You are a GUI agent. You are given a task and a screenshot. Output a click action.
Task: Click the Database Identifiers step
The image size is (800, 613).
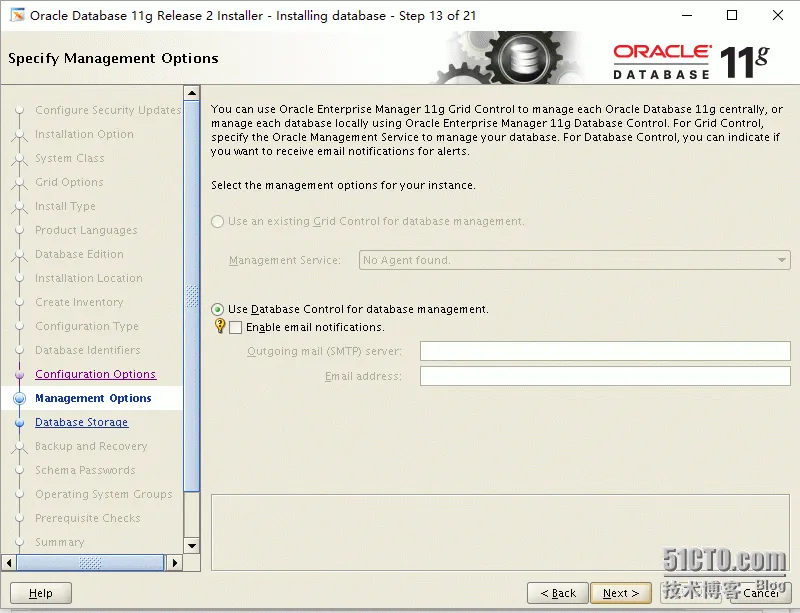point(87,350)
